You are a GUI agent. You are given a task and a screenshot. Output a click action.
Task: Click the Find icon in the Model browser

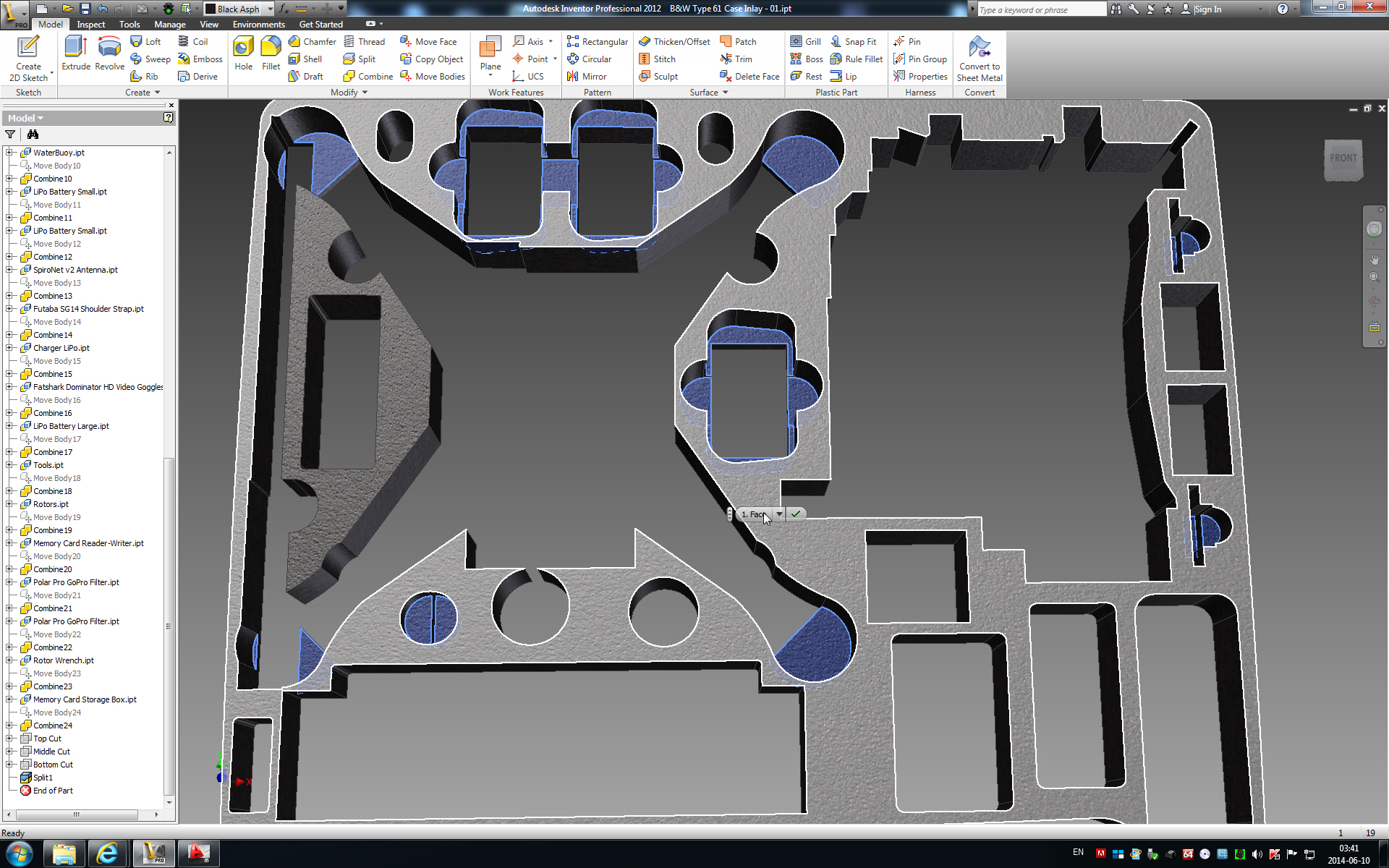coord(33,135)
